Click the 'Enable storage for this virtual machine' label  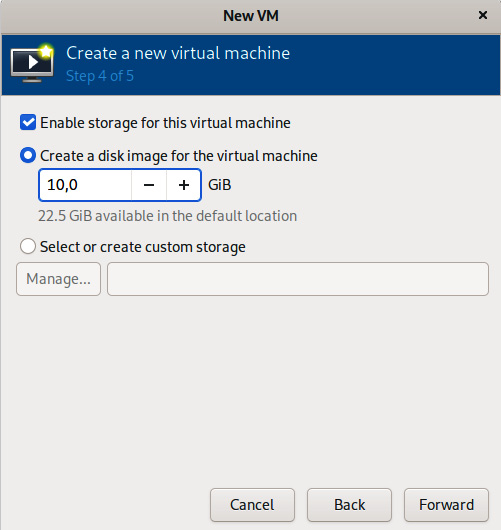coord(165,123)
